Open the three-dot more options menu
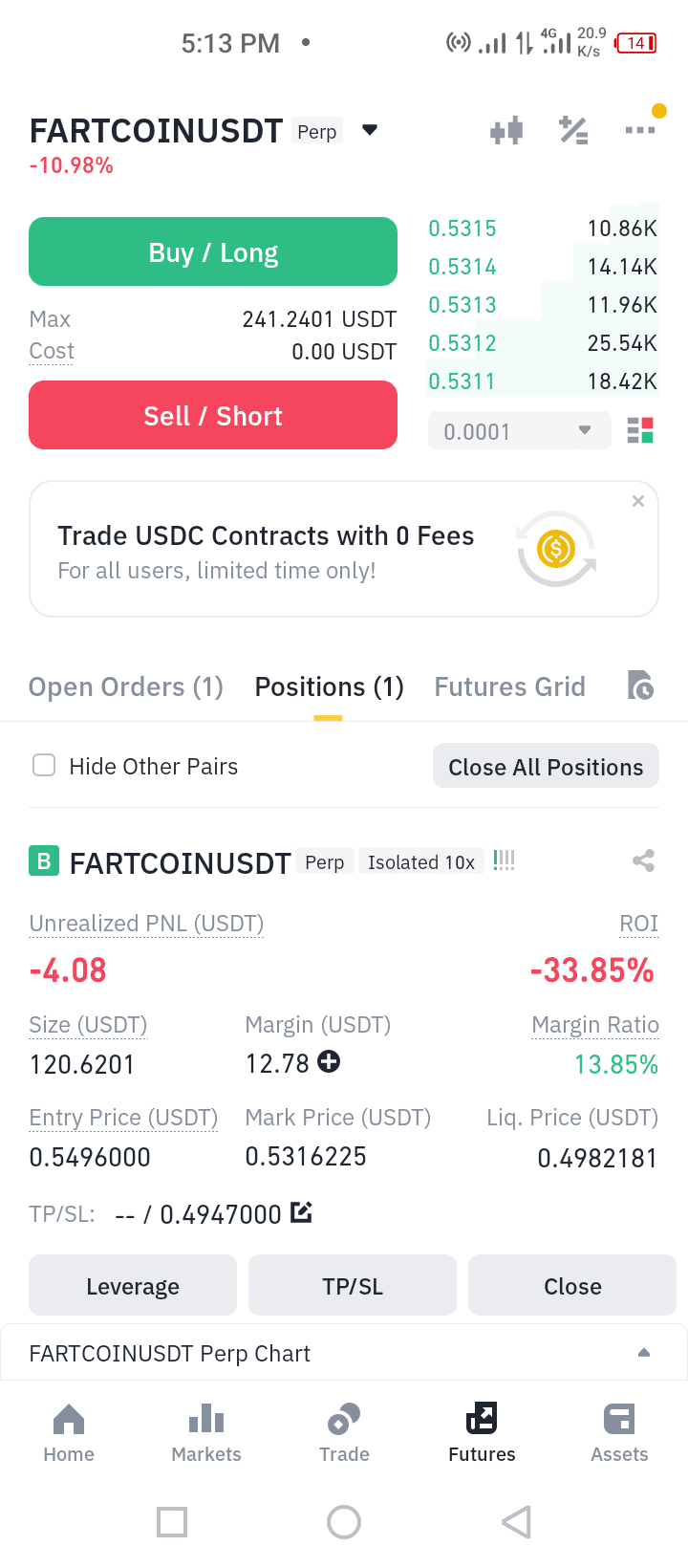The width and height of the screenshot is (688, 1568). [640, 130]
